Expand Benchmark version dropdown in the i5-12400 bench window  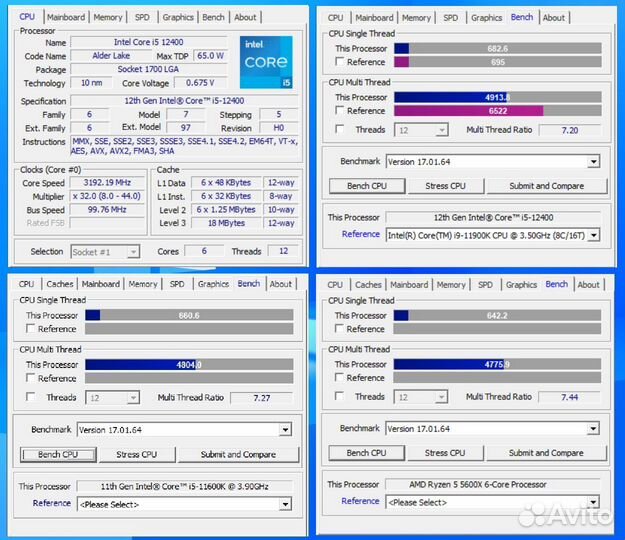pos(493,162)
